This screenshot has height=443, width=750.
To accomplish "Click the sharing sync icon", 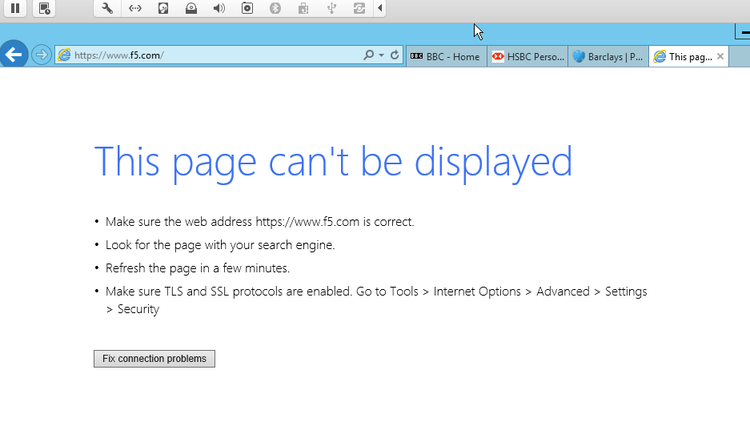I will (359, 8).
